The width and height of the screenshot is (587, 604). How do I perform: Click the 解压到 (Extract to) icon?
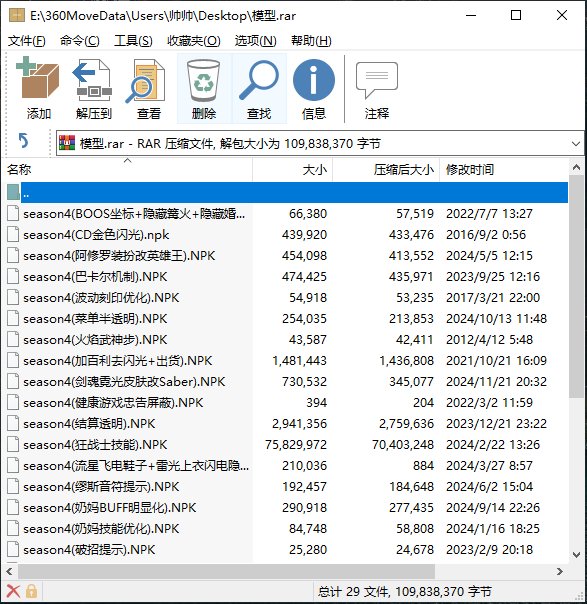[x=93, y=80]
